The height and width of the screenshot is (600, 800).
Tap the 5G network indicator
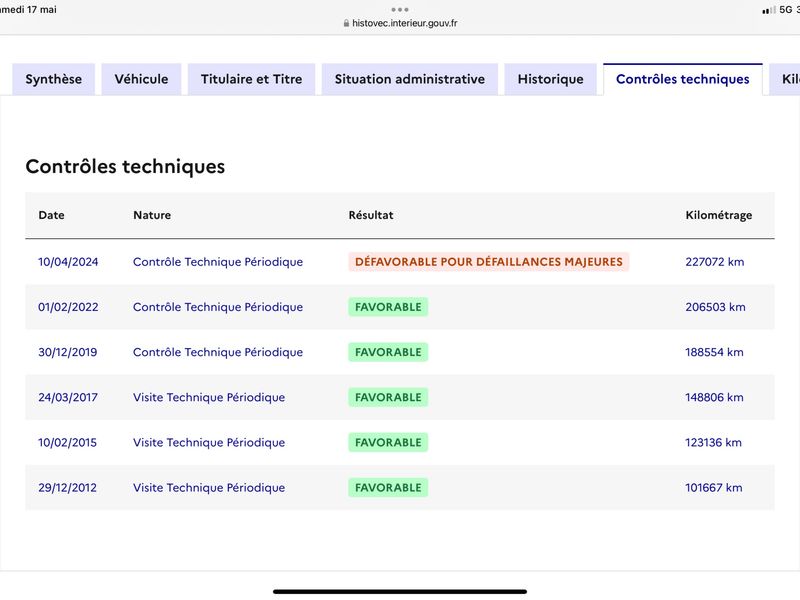[786, 10]
